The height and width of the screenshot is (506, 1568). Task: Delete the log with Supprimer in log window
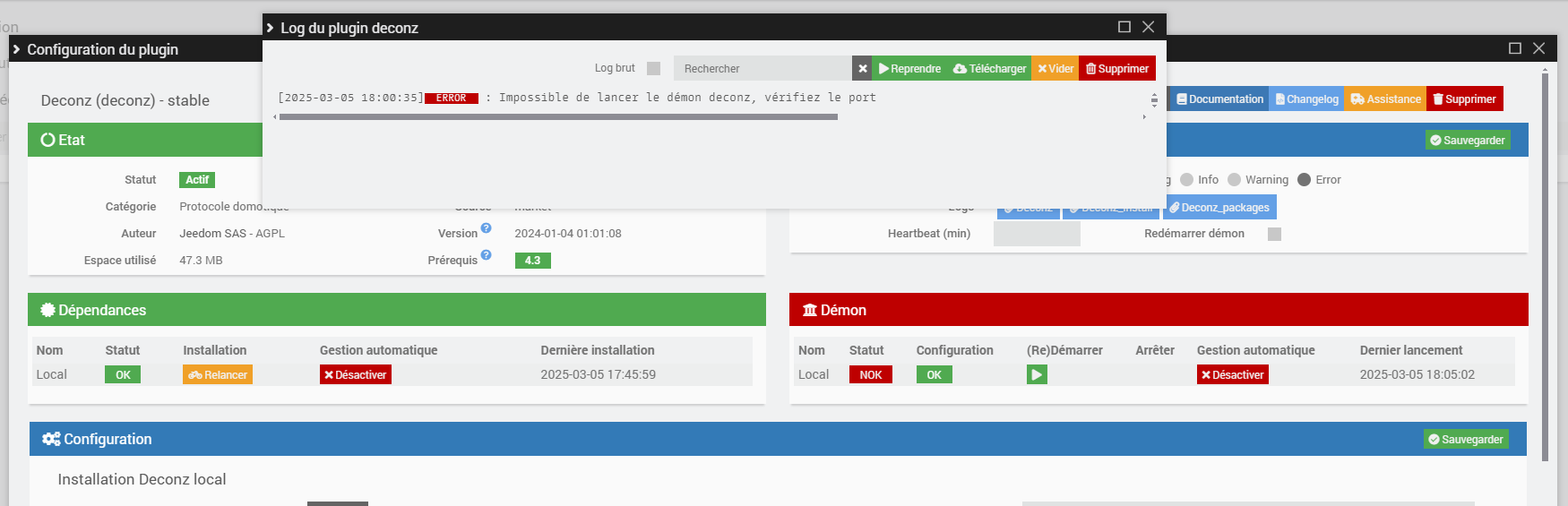pyautogui.click(x=1117, y=68)
